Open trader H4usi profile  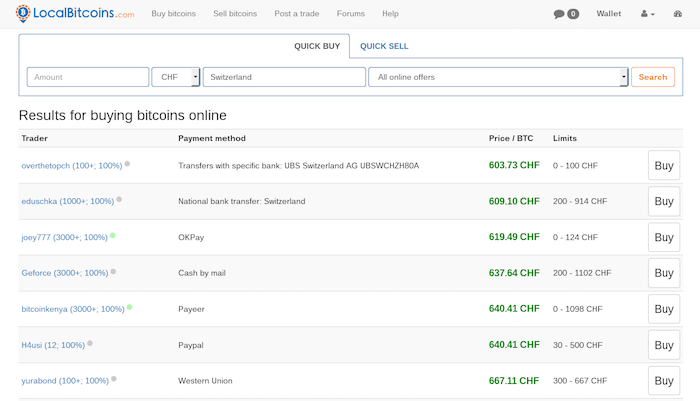click(x=53, y=345)
